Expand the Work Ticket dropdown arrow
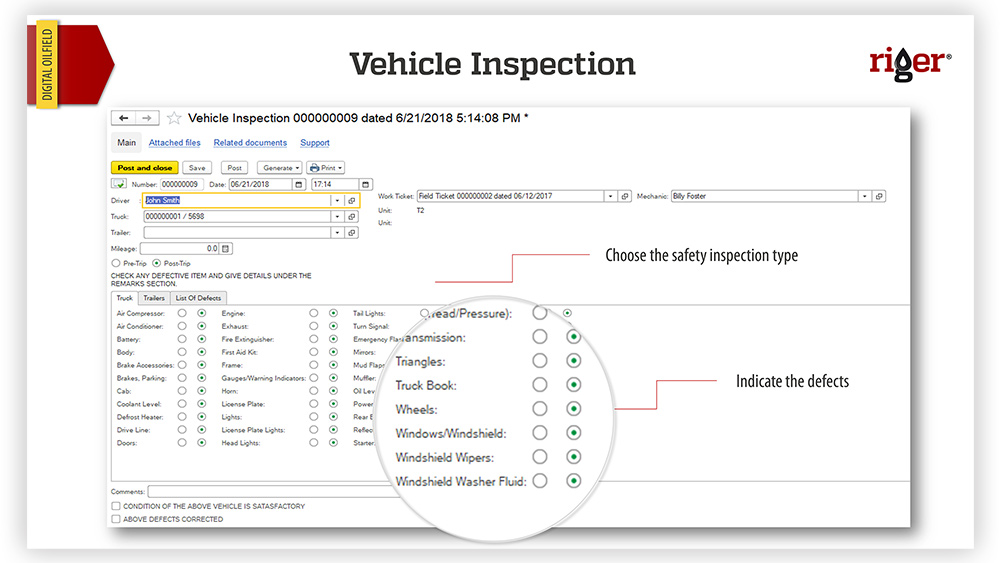This screenshot has width=1000, height=563. tap(610, 196)
